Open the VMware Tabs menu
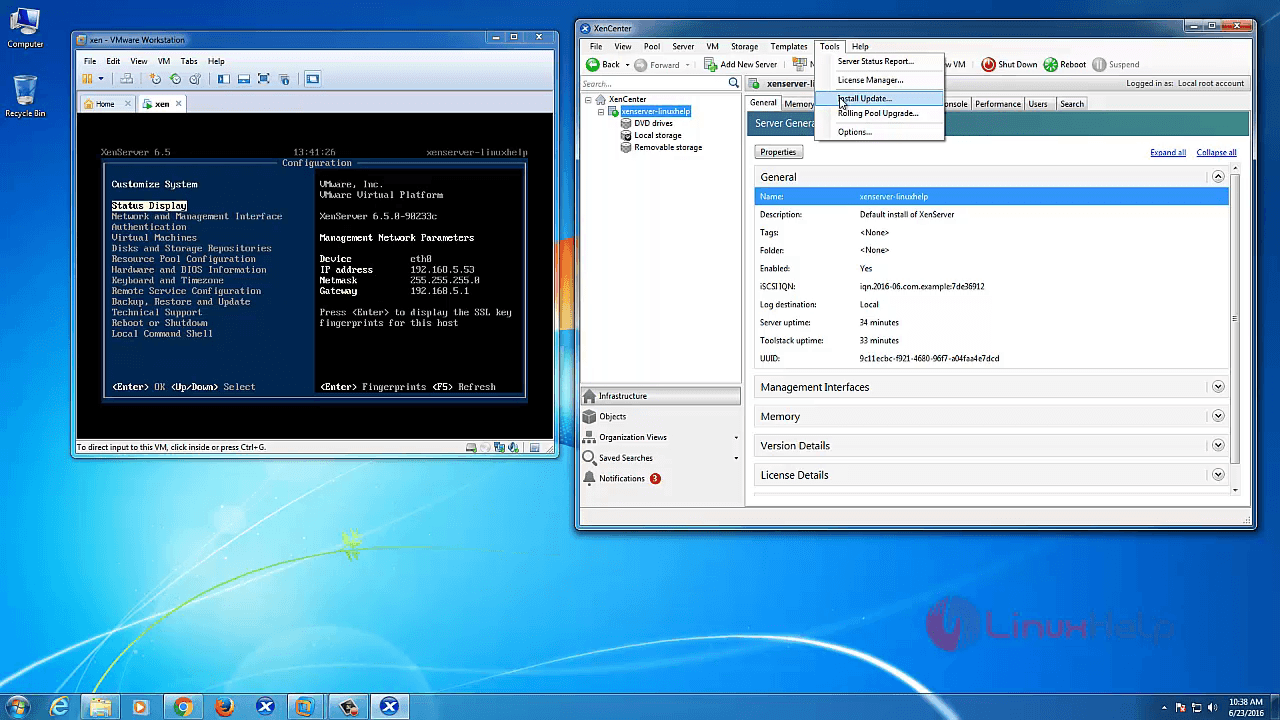1280x720 pixels. point(189,61)
